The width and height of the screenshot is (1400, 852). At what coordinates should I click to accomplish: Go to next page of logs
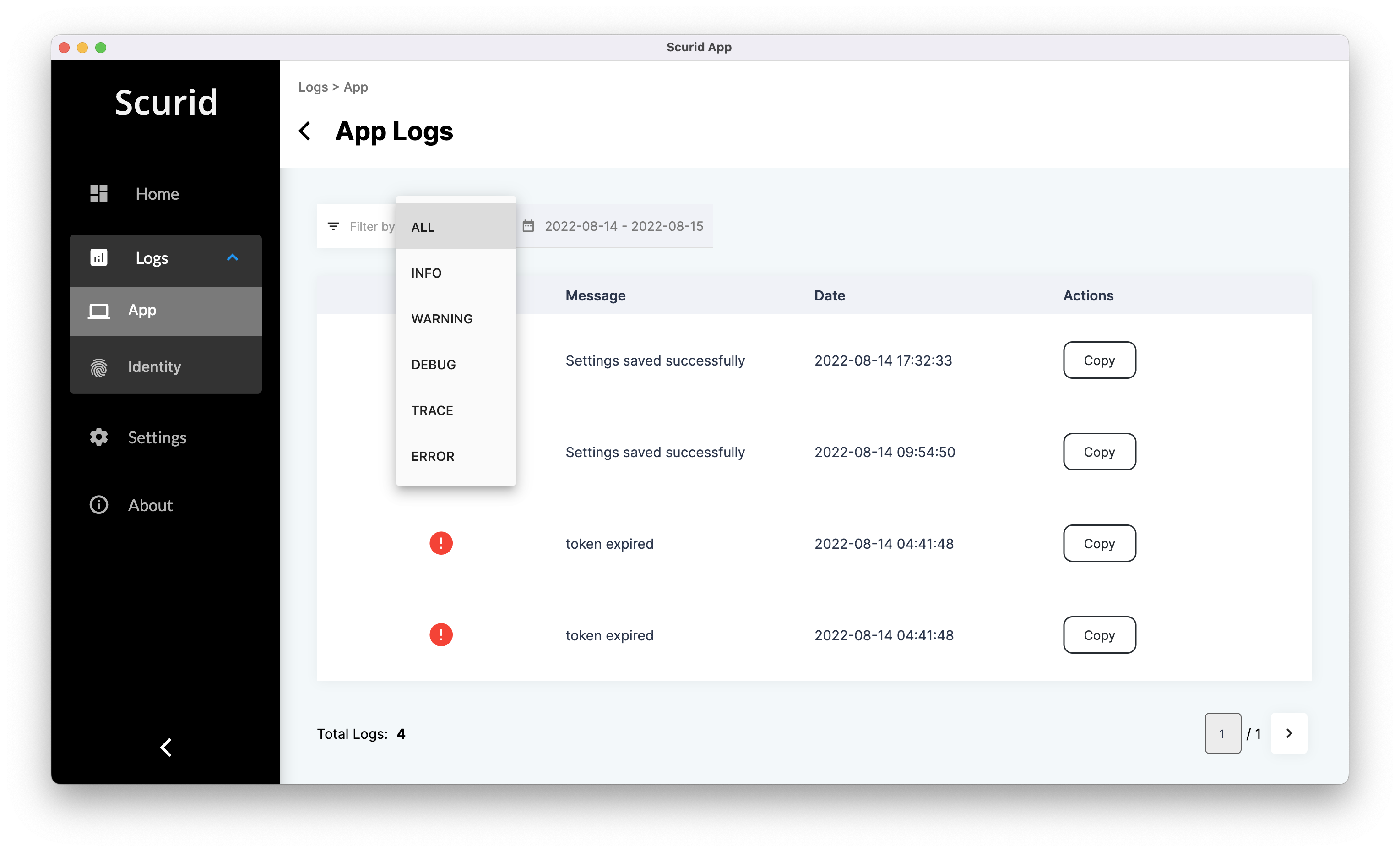1289,733
